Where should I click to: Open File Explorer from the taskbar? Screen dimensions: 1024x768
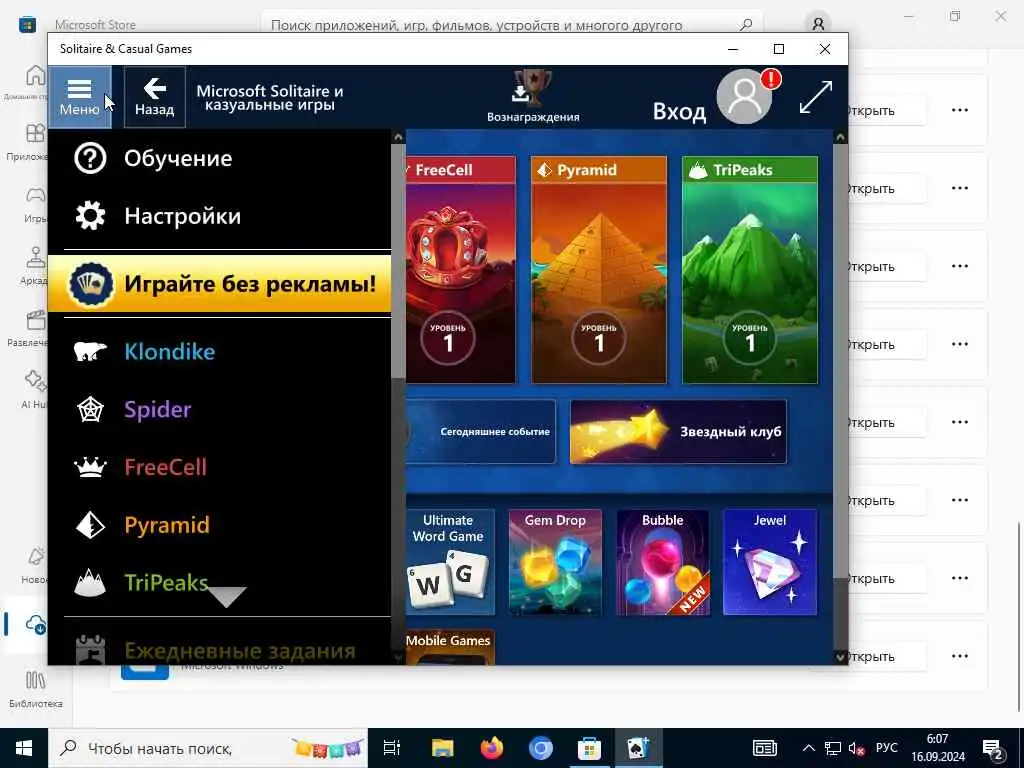(442, 748)
